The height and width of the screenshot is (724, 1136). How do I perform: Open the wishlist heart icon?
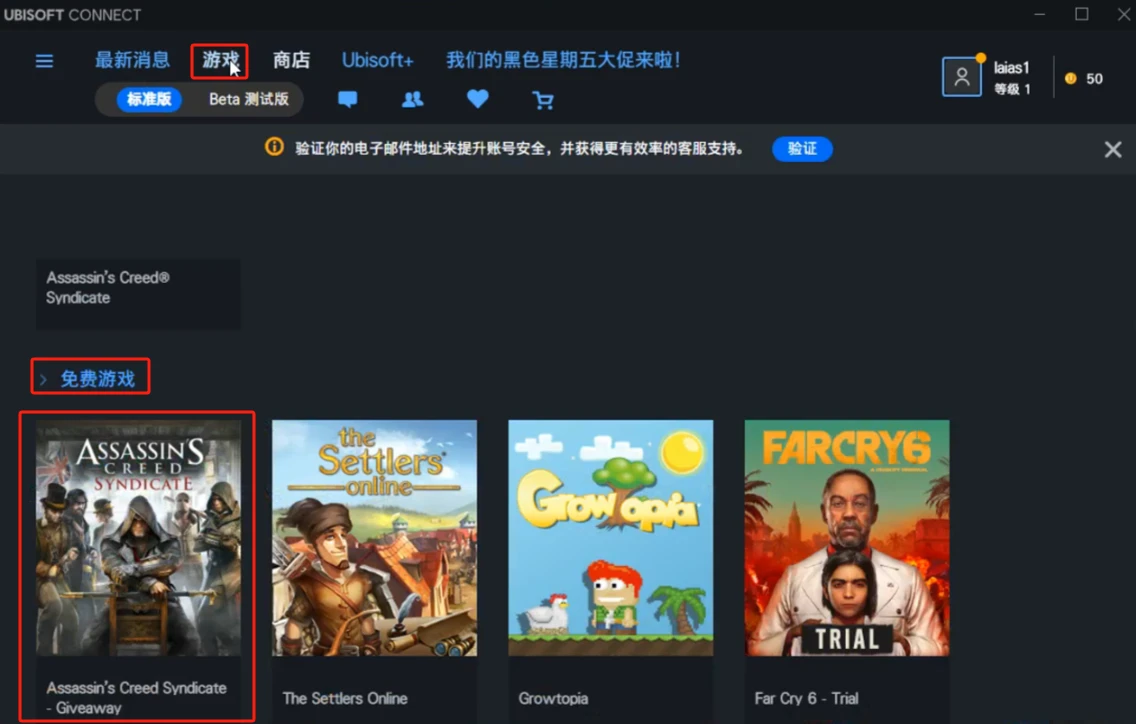pos(477,99)
